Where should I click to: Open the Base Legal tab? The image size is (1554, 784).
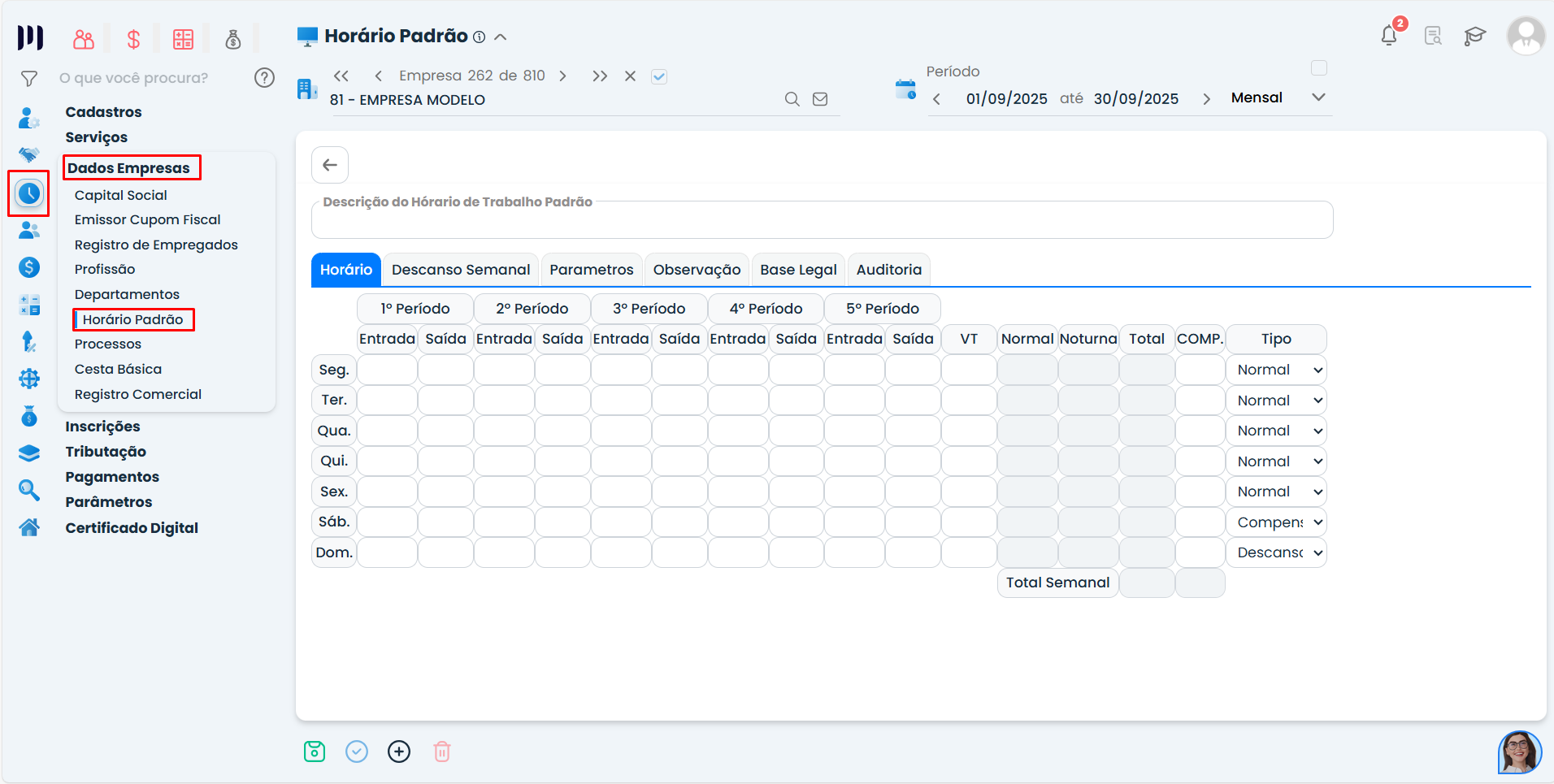[798, 270]
